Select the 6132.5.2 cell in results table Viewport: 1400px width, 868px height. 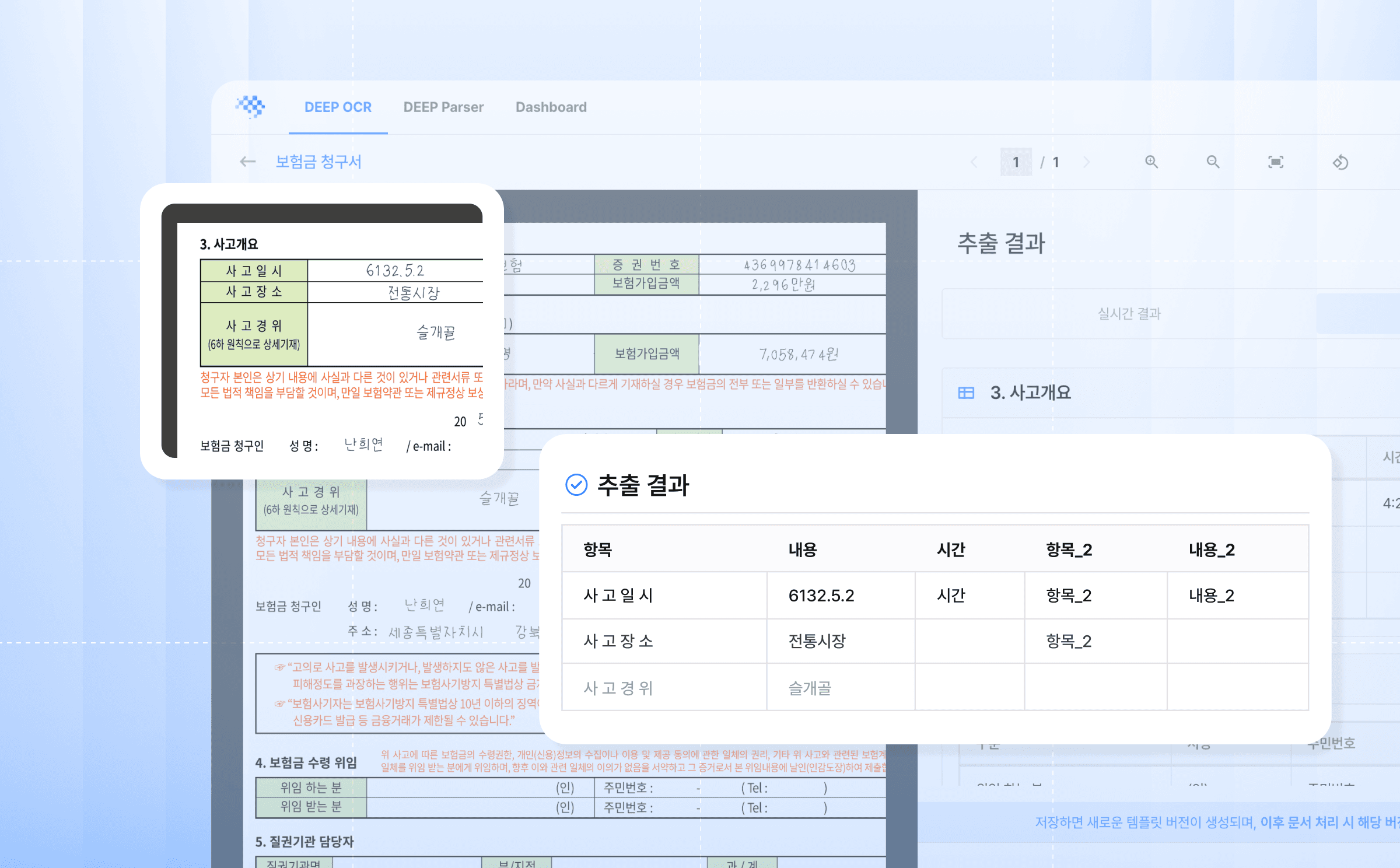point(821,596)
